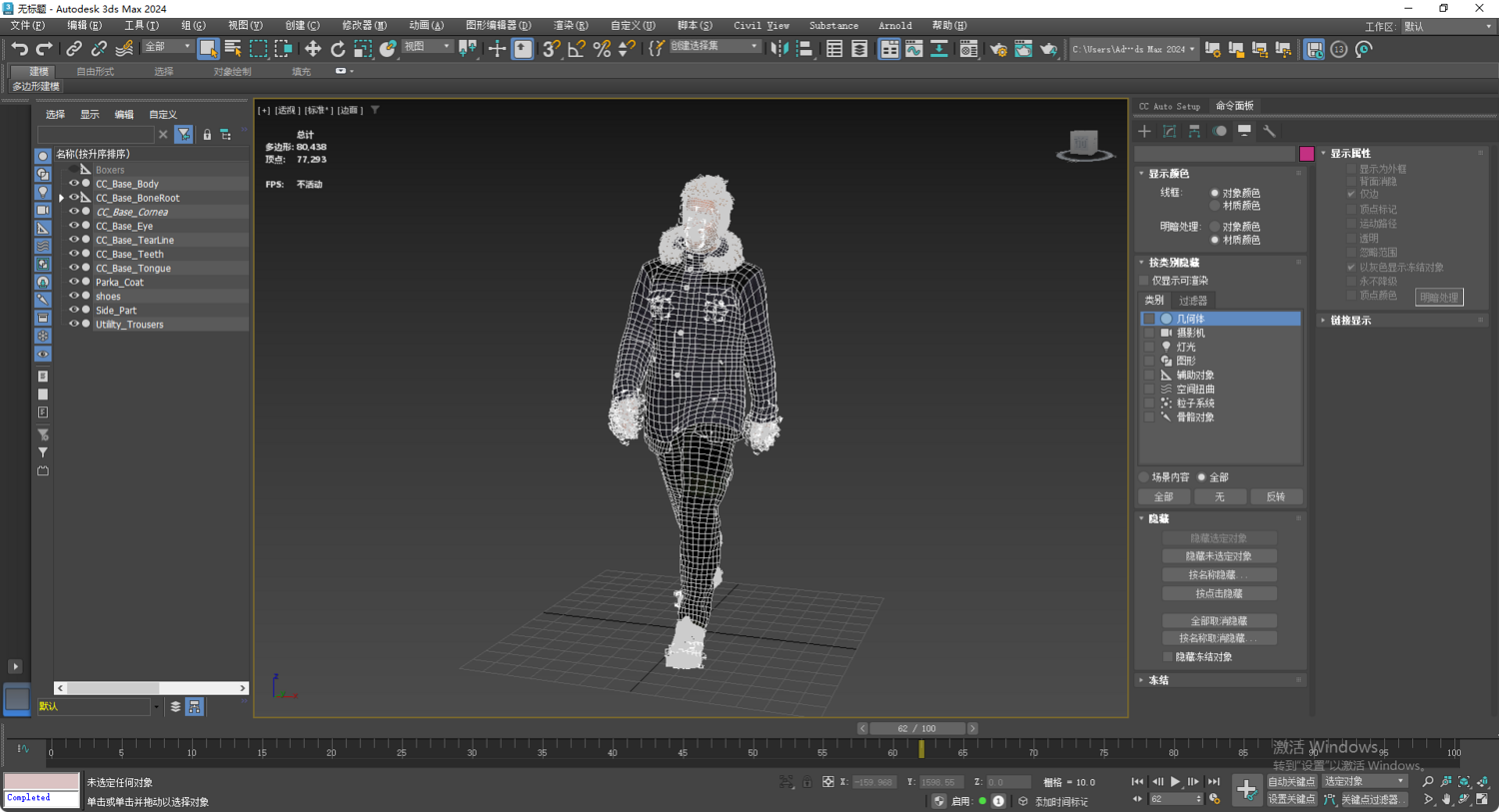1499x812 pixels.
Task: Click the Undo arrow in the main toolbar
Action: [x=19, y=49]
